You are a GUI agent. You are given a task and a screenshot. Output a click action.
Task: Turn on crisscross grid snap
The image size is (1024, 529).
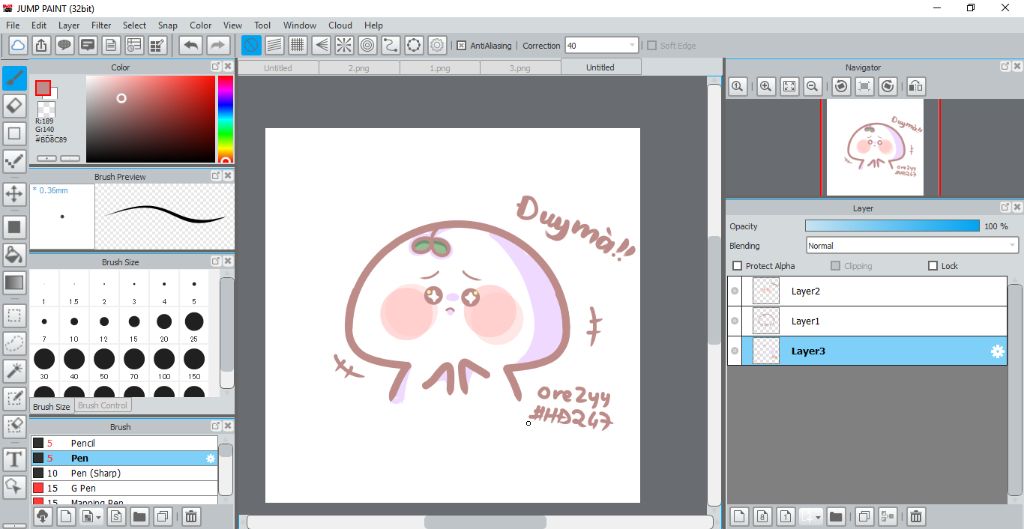(298, 45)
